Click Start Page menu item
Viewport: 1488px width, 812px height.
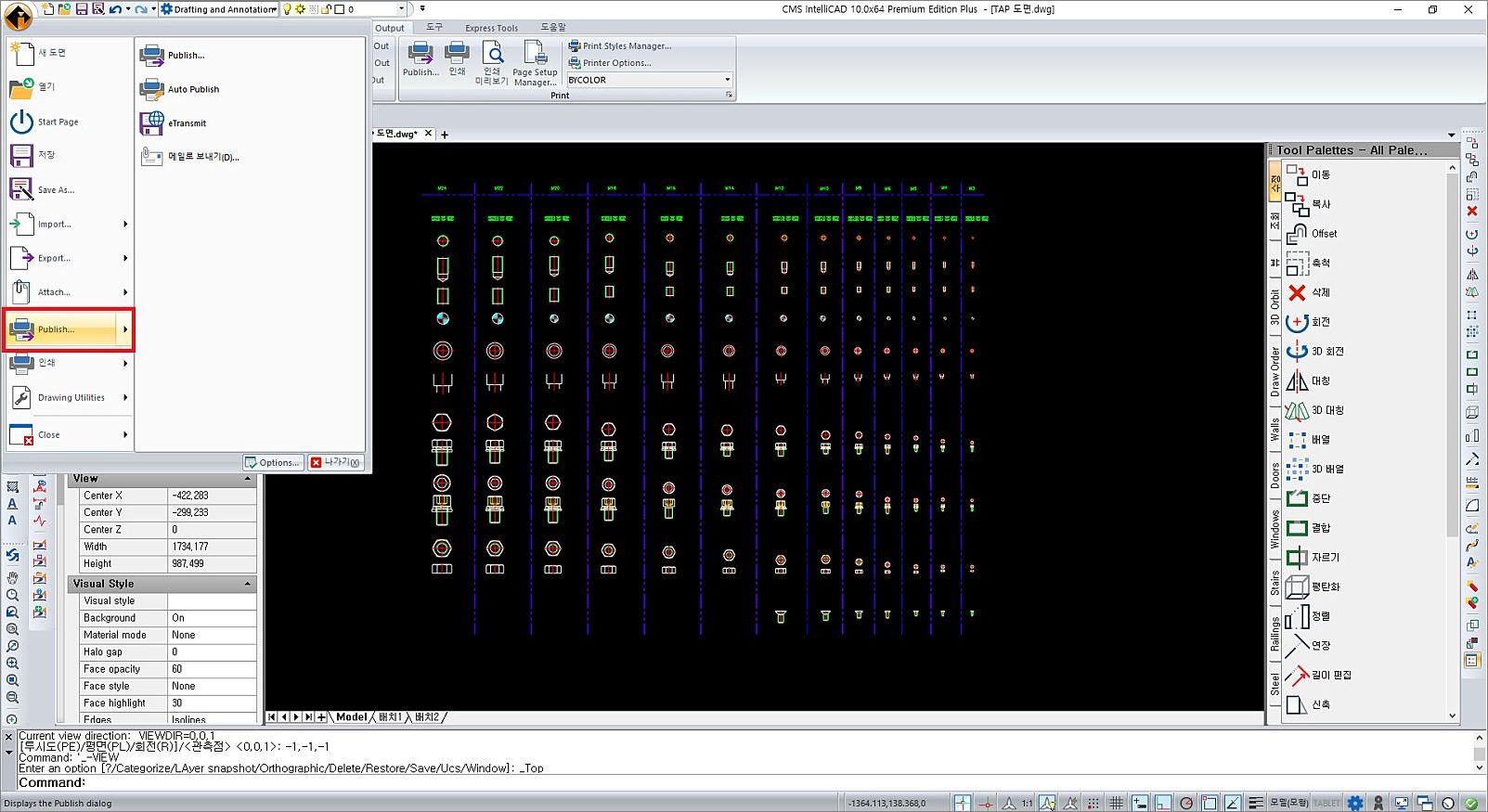click(69, 122)
